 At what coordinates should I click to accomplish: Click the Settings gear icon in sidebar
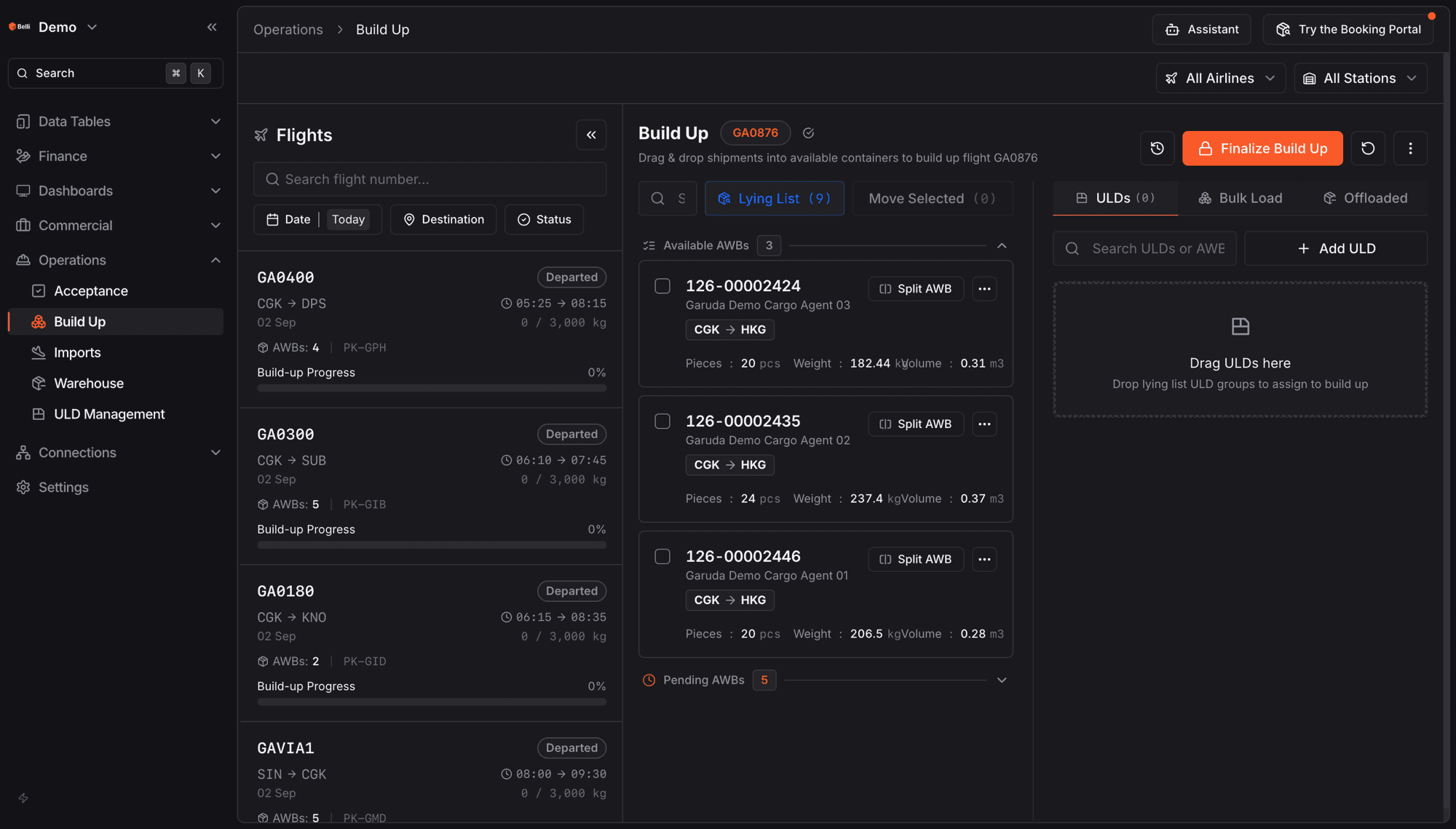[x=23, y=488]
